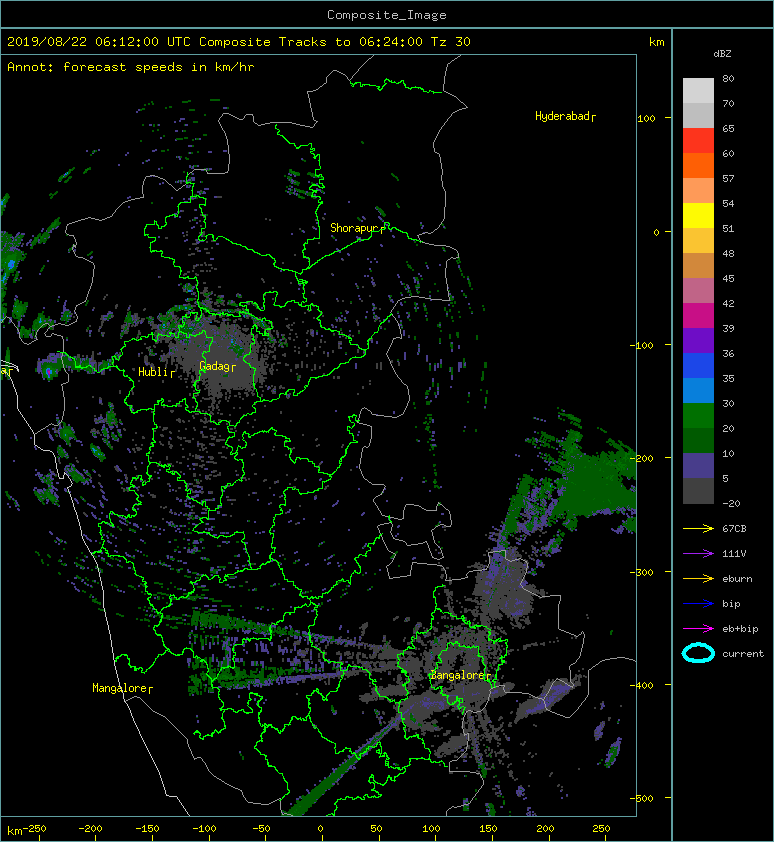Select the royal blue legend swatch
Screen dimensions: 774x842
tap(698, 366)
